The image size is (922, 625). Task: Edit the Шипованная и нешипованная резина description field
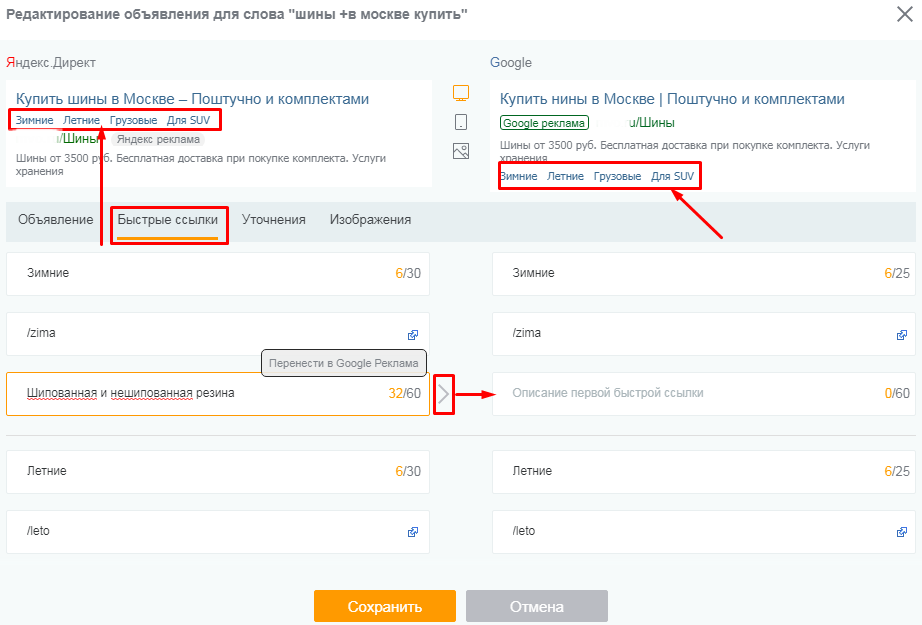pyautogui.click(x=218, y=394)
